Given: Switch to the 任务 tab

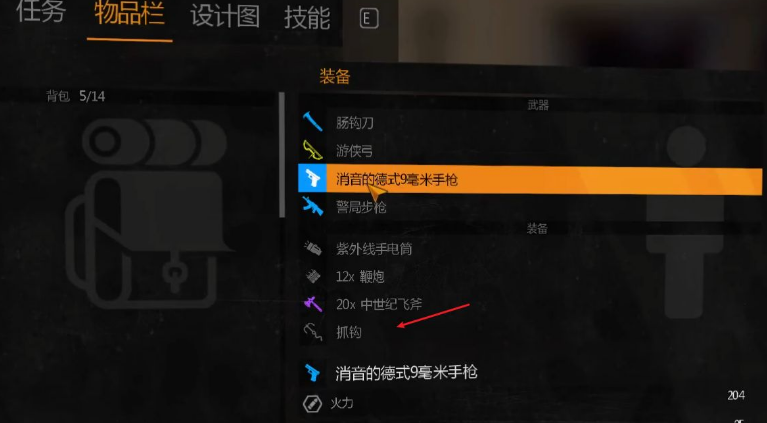Looking at the screenshot, I should [x=41, y=12].
